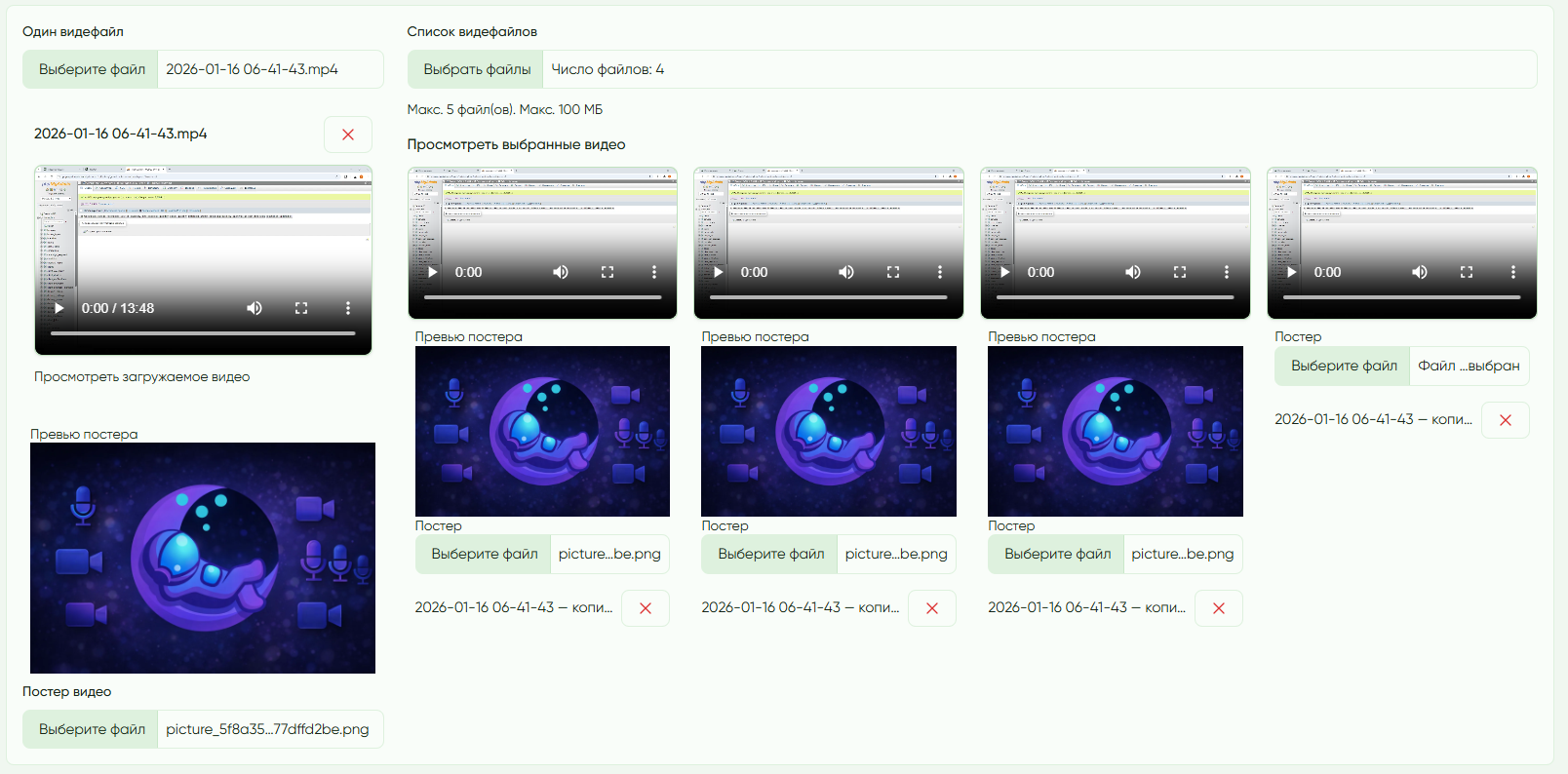Remove file 2026-01-16 06-41-43.mp4 with red X

pos(348,135)
